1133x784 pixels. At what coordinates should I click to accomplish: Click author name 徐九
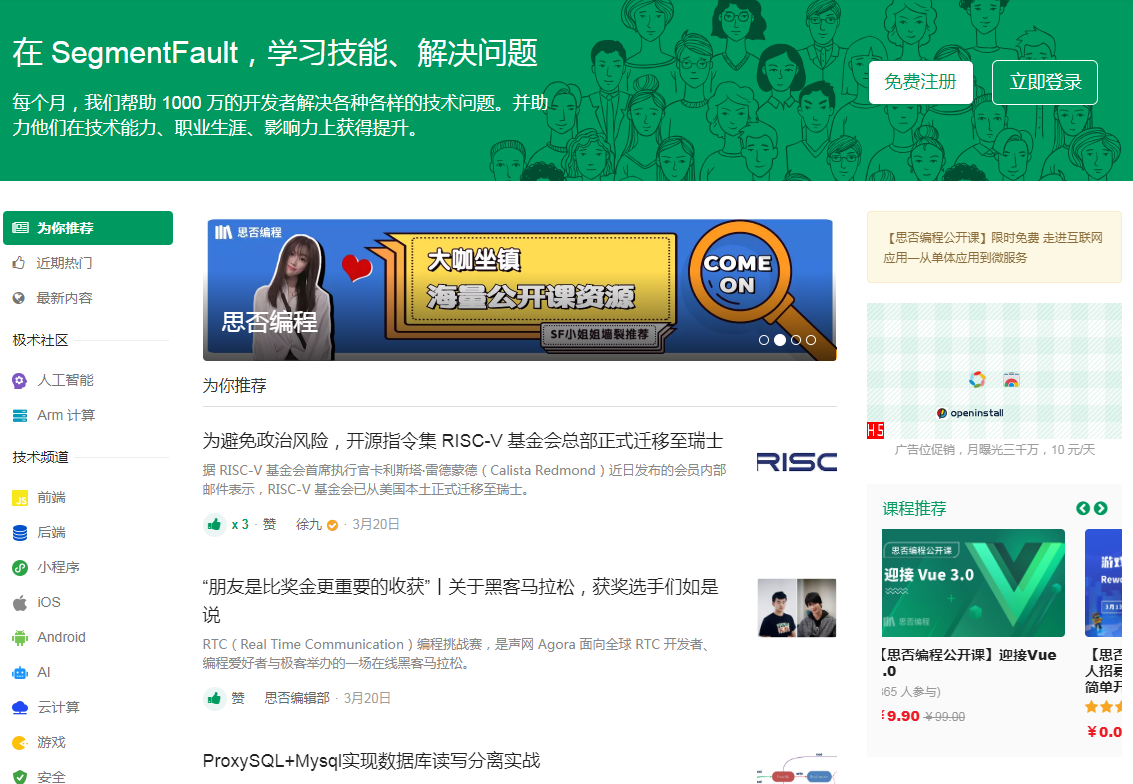coord(309,525)
